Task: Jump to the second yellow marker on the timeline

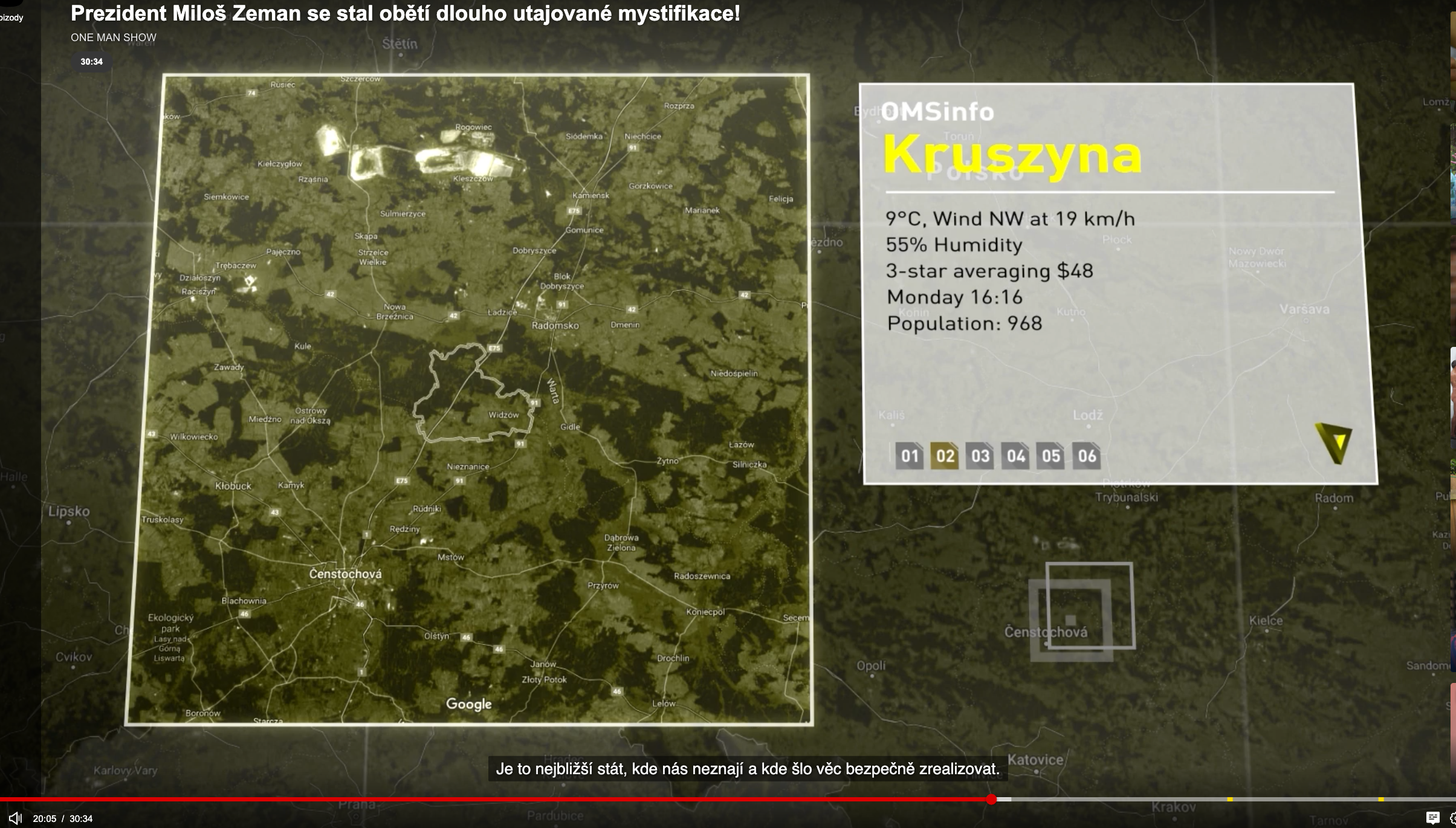Action: (x=1381, y=799)
